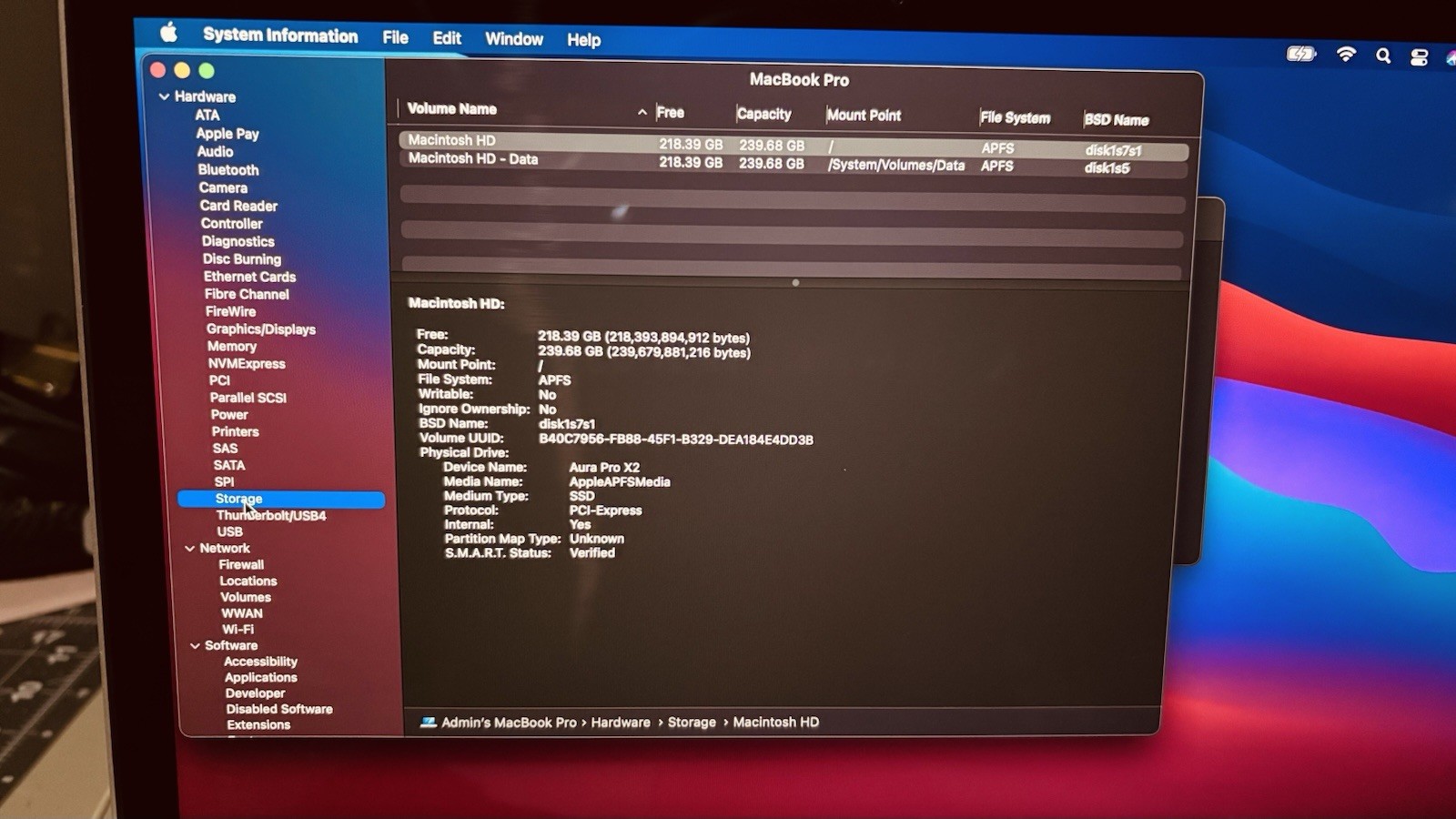Select Applications under Software

[x=261, y=678]
